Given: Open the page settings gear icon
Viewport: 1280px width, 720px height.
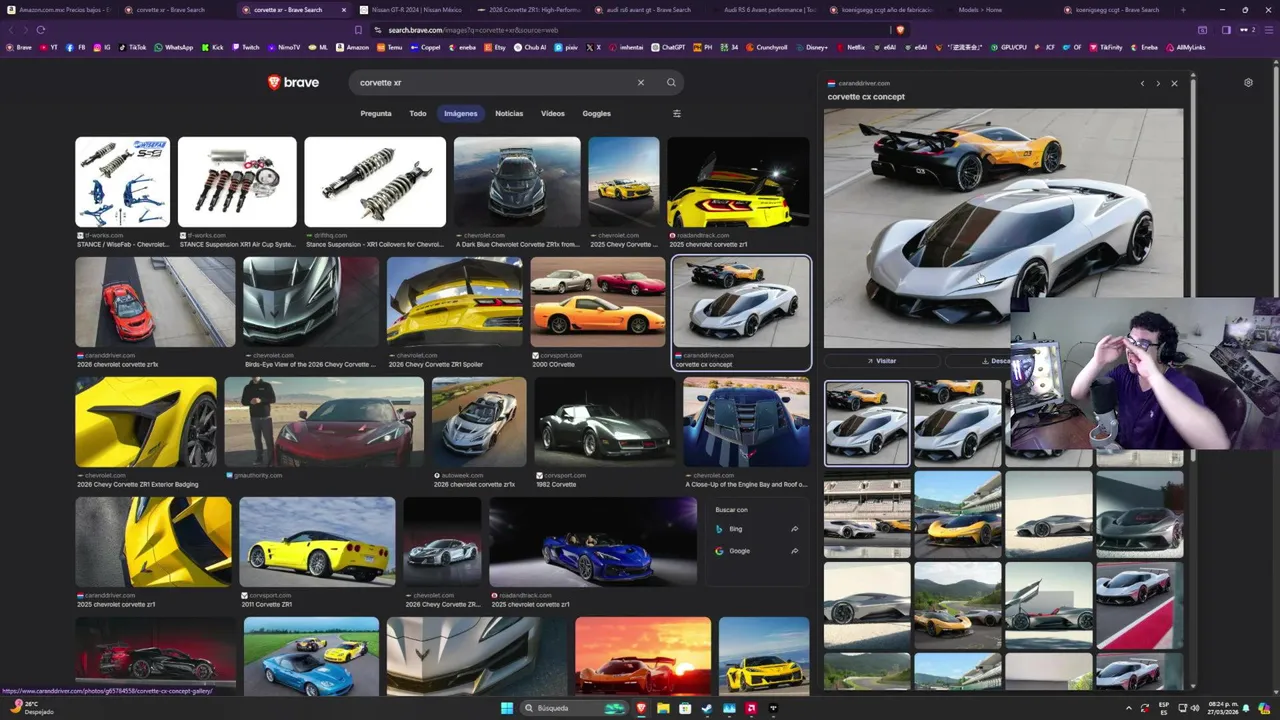Looking at the screenshot, I should pos(1248,83).
